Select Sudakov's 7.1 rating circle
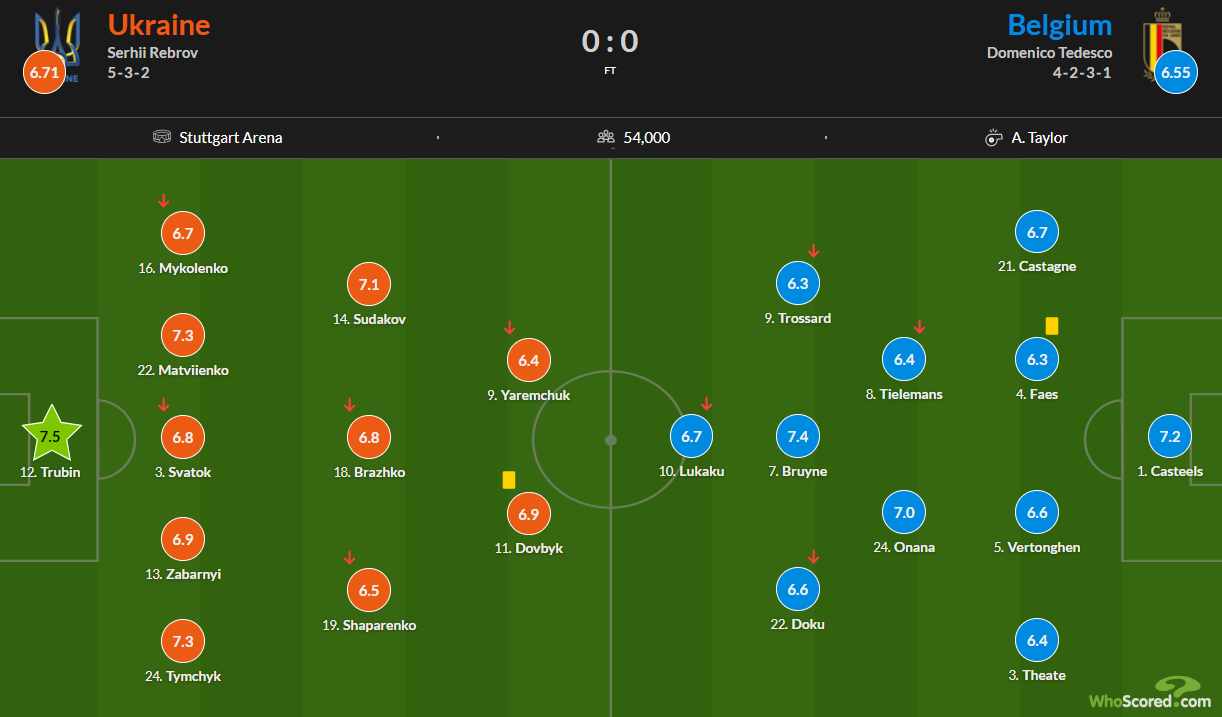Screen dimensions: 1222x717 369,285
